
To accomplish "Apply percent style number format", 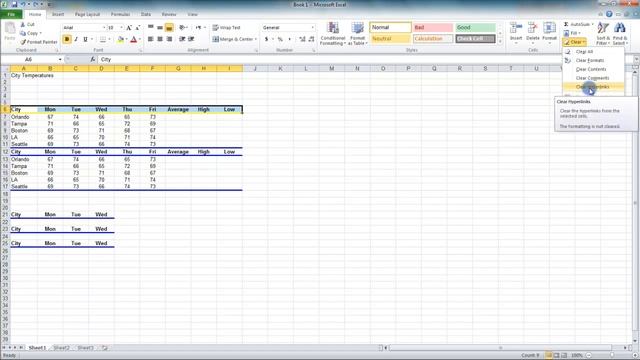I will click(280, 39).
